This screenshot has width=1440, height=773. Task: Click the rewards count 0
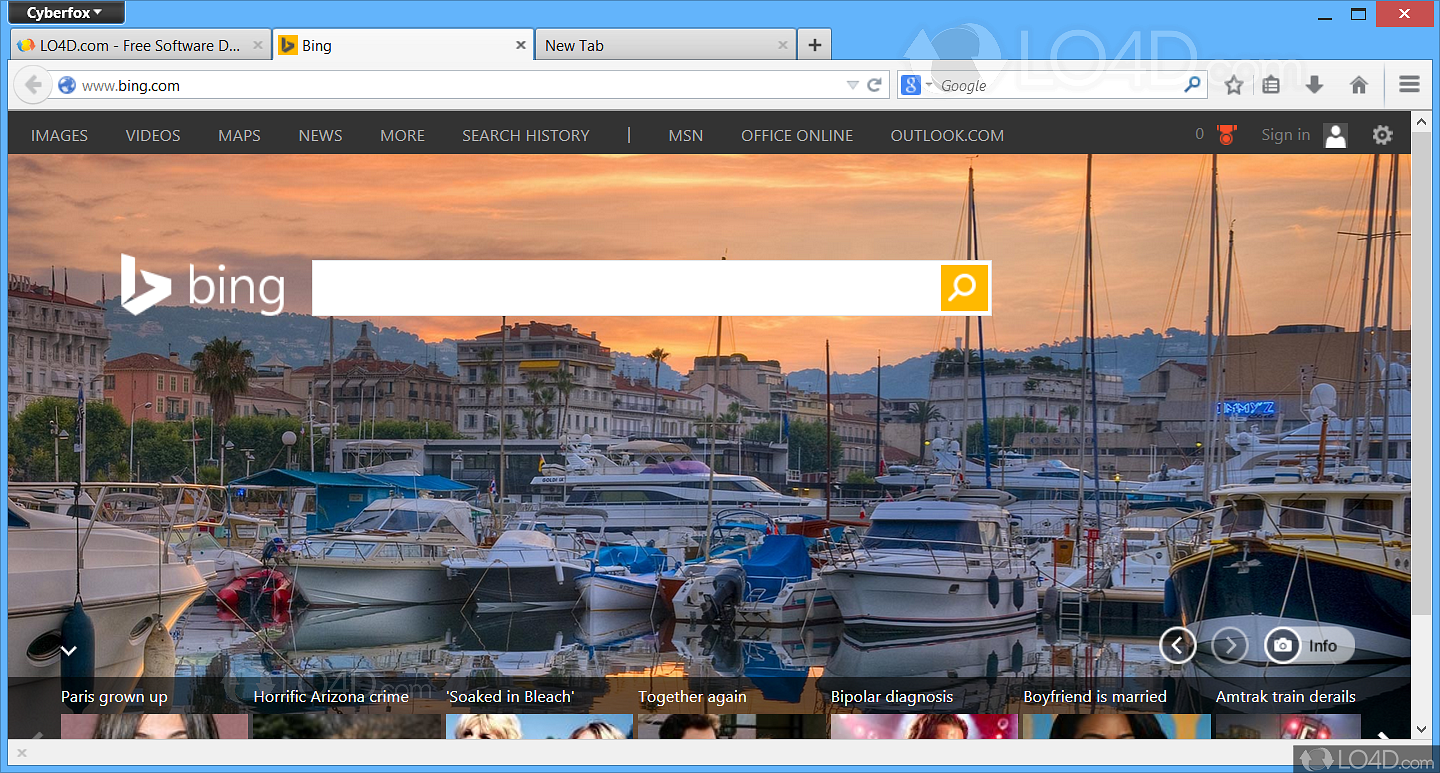tap(1199, 134)
